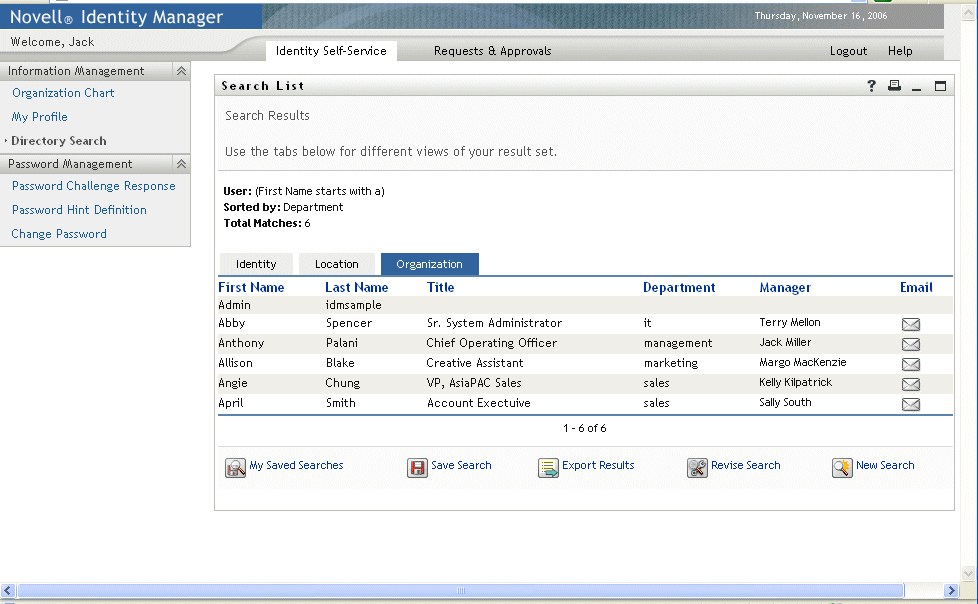This screenshot has width=978, height=604.
Task: Open the Requests & Approvals tab
Action: click(492, 51)
